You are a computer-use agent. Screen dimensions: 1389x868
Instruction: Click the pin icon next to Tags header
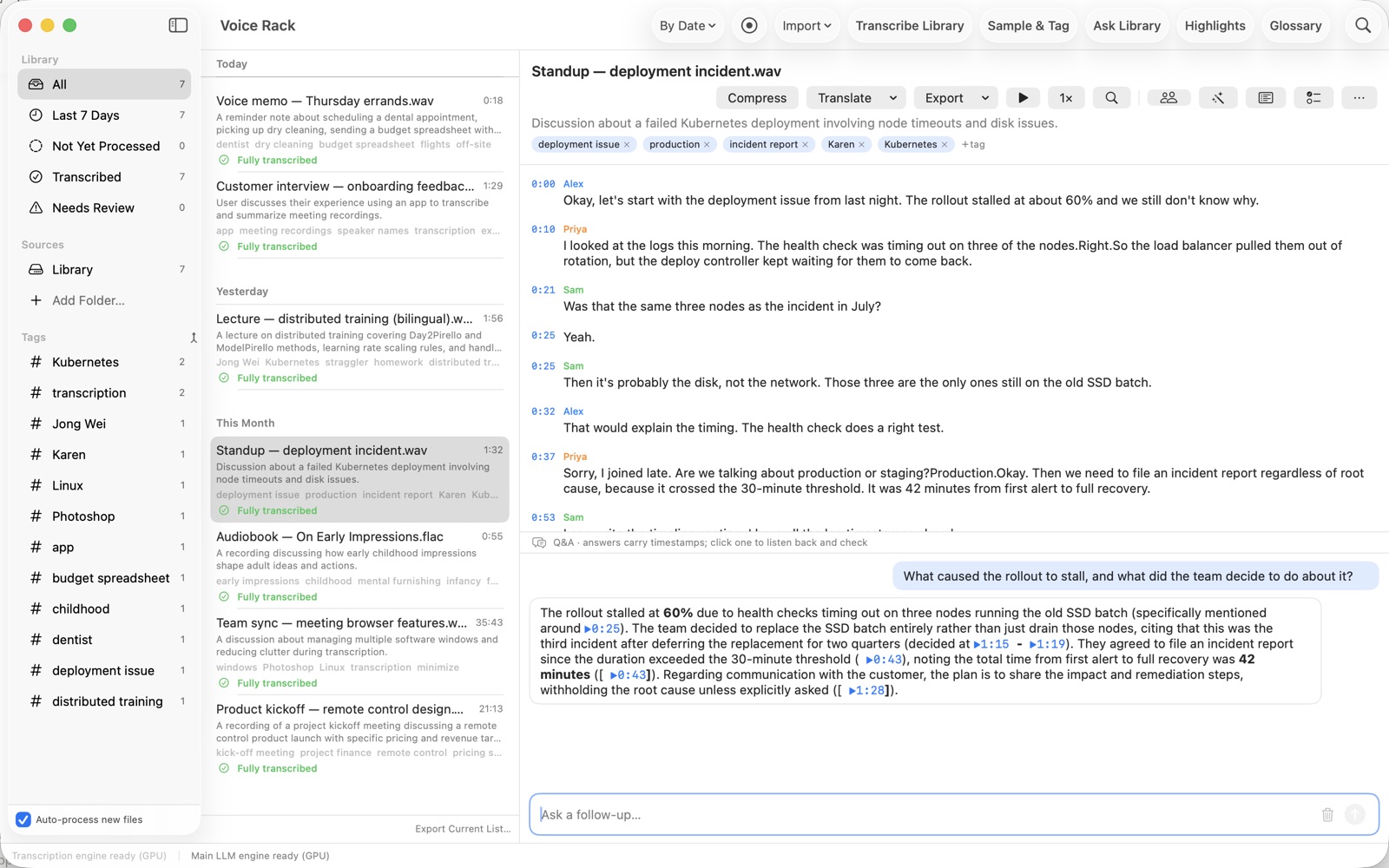tap(194, 338)
